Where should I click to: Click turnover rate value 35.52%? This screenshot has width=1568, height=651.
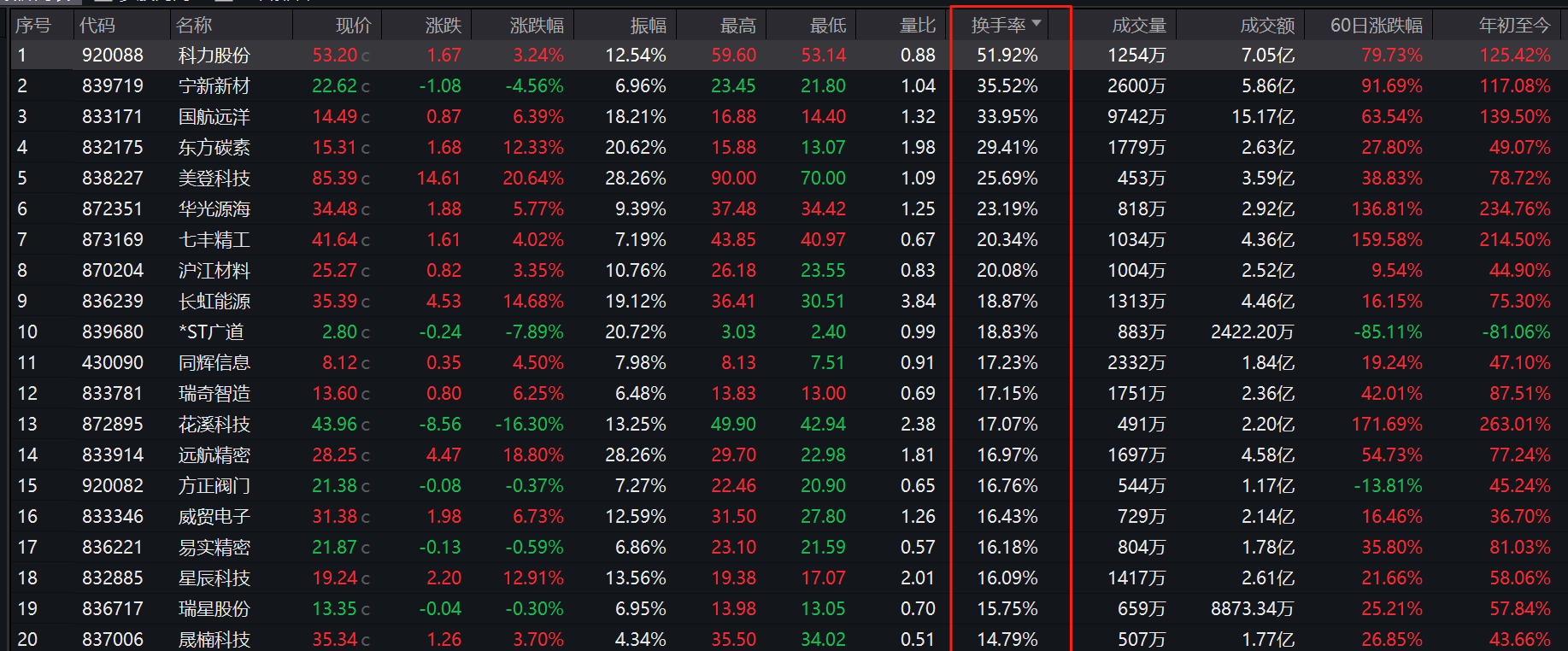coord(1007,86)
